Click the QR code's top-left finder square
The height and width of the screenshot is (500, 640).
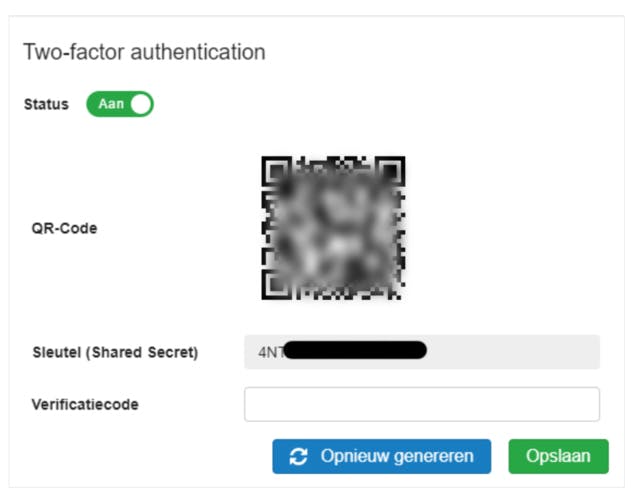(276, 170)
